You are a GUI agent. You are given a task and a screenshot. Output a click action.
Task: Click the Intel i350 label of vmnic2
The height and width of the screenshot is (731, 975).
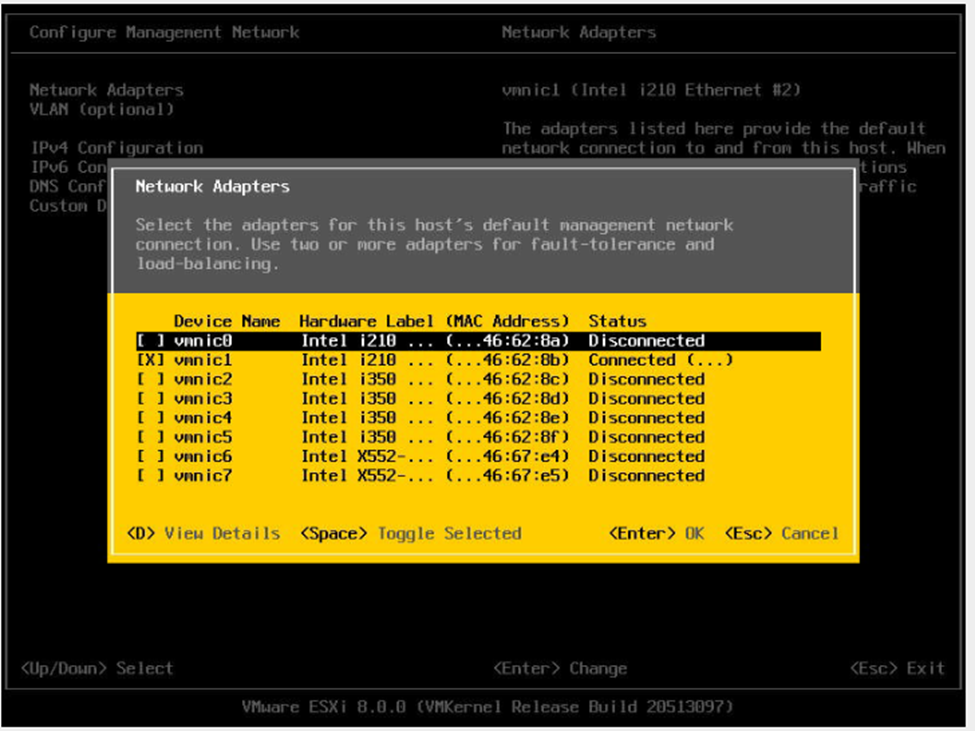pyautogui.click(x=367, y=379)
